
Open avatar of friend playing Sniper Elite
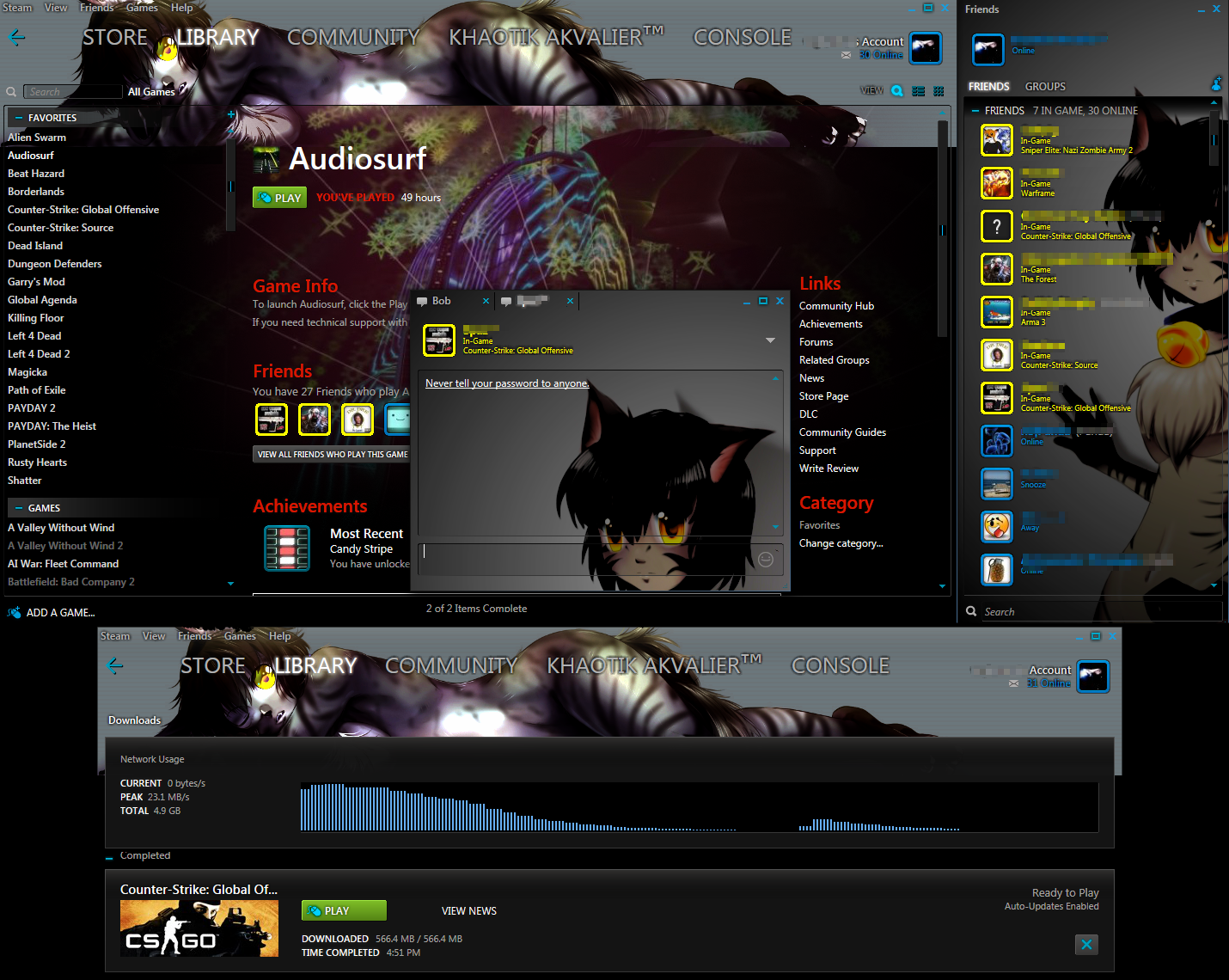tap(997, 140)
